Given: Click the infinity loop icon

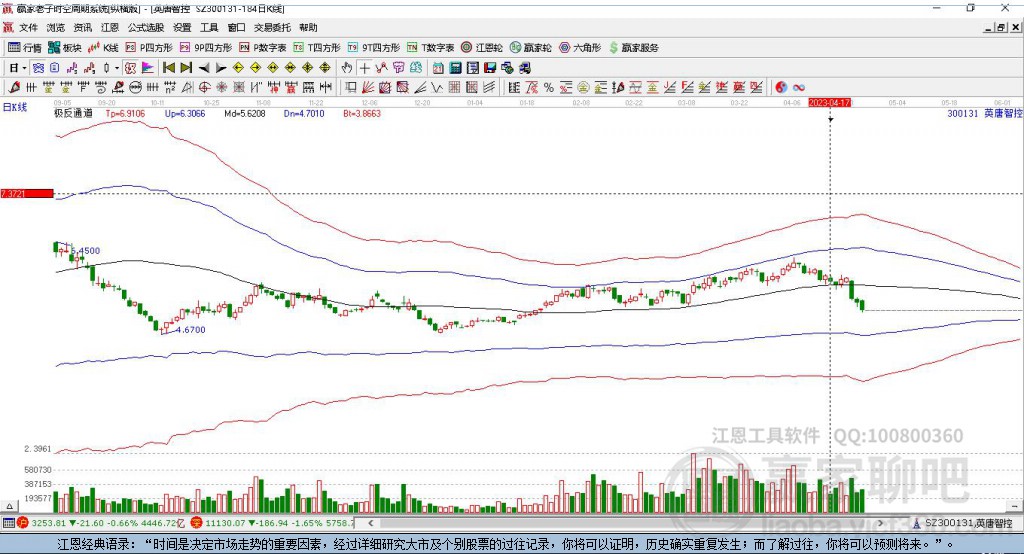Looking at the screenshot, I should coord(799,87).
